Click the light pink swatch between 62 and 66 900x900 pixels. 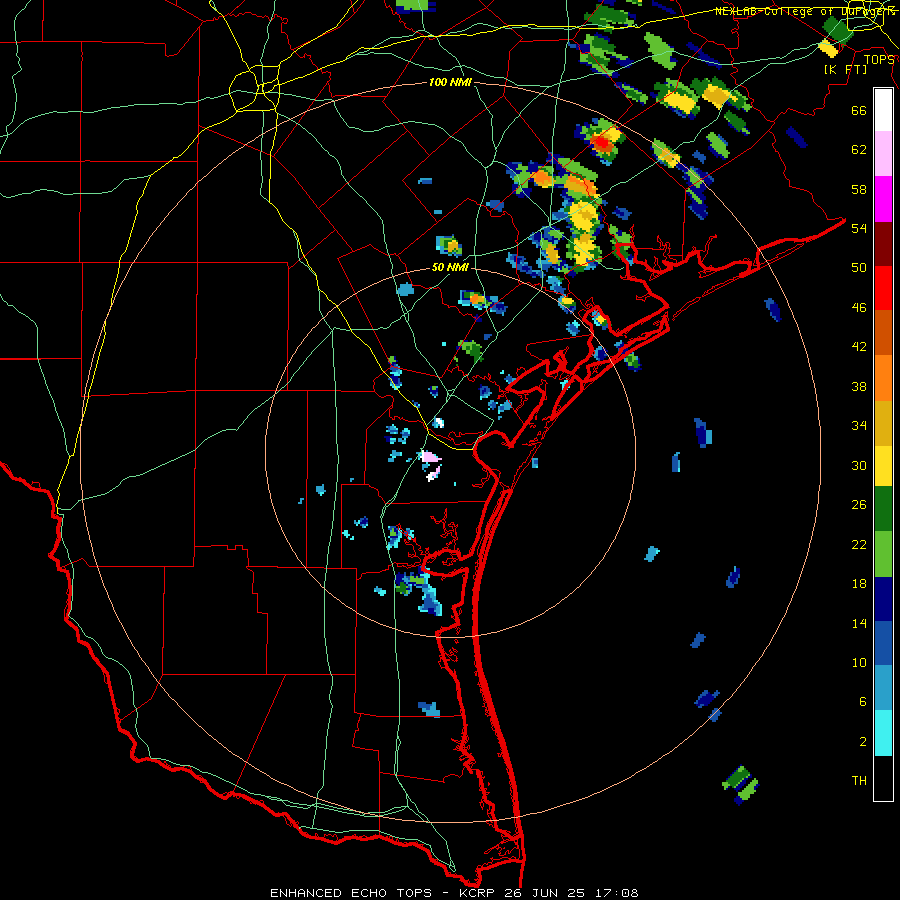tap(883, 153)
